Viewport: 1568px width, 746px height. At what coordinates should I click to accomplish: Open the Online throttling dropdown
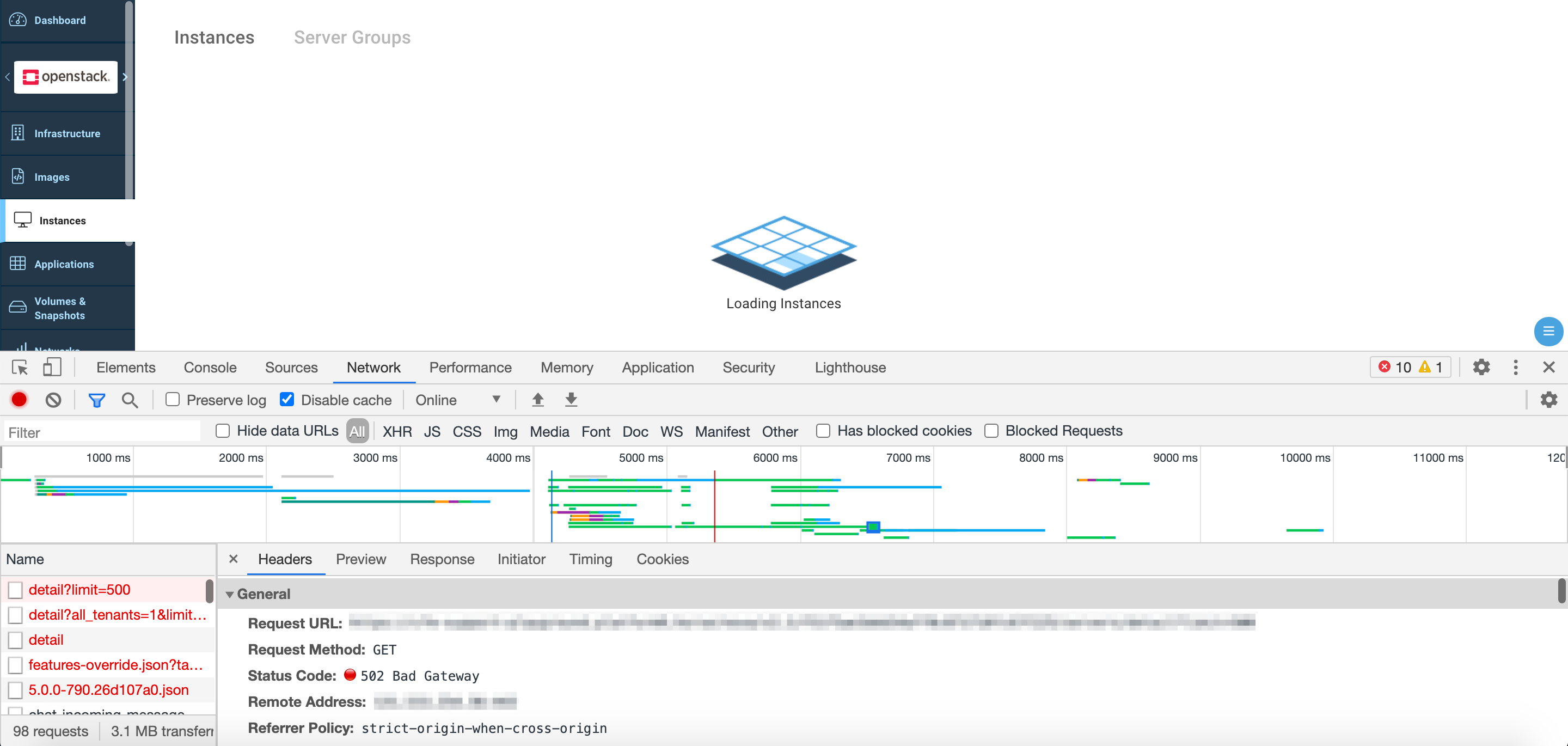[458, 400]
